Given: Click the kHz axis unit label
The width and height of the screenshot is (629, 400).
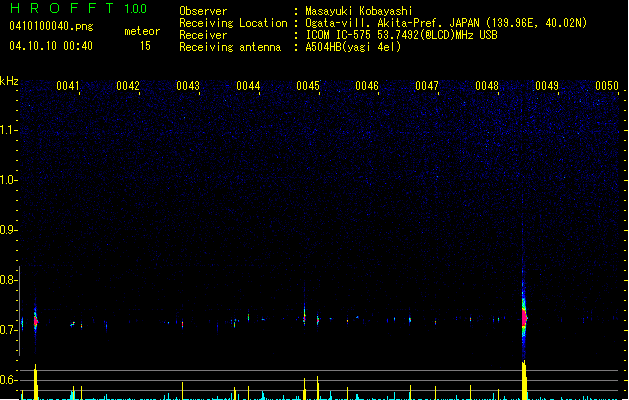Looking at the screenshot, I should click(9, 81).
